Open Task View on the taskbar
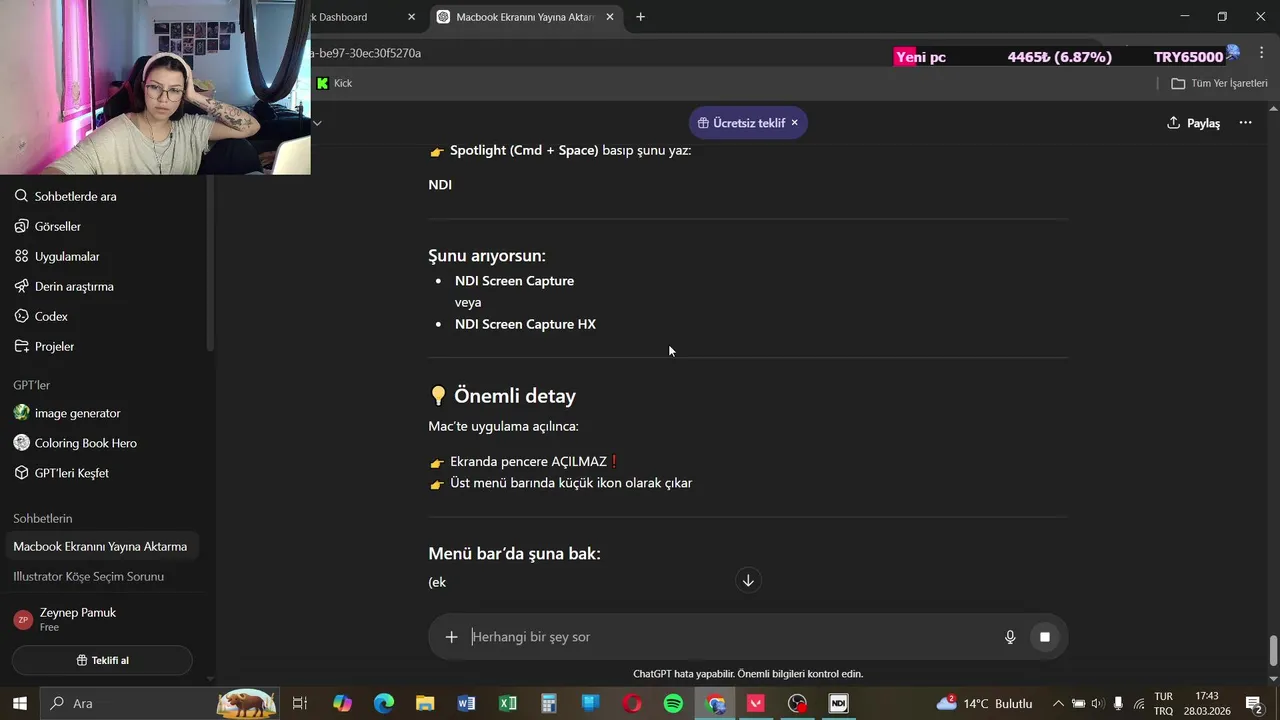This screenshot has width=1280, height=720. click(x=299, y=703)
